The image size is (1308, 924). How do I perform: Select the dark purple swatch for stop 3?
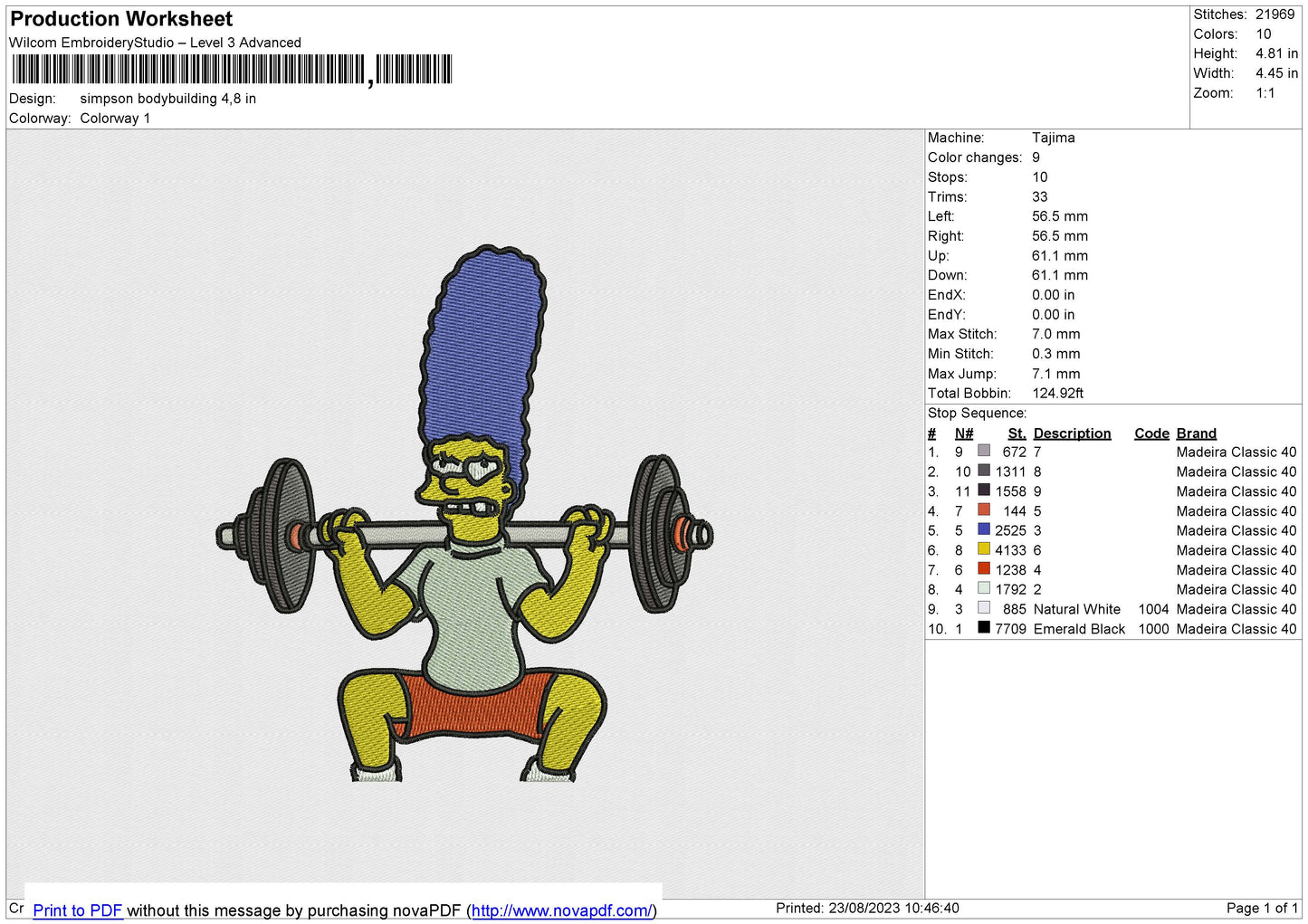pos(984,490)
